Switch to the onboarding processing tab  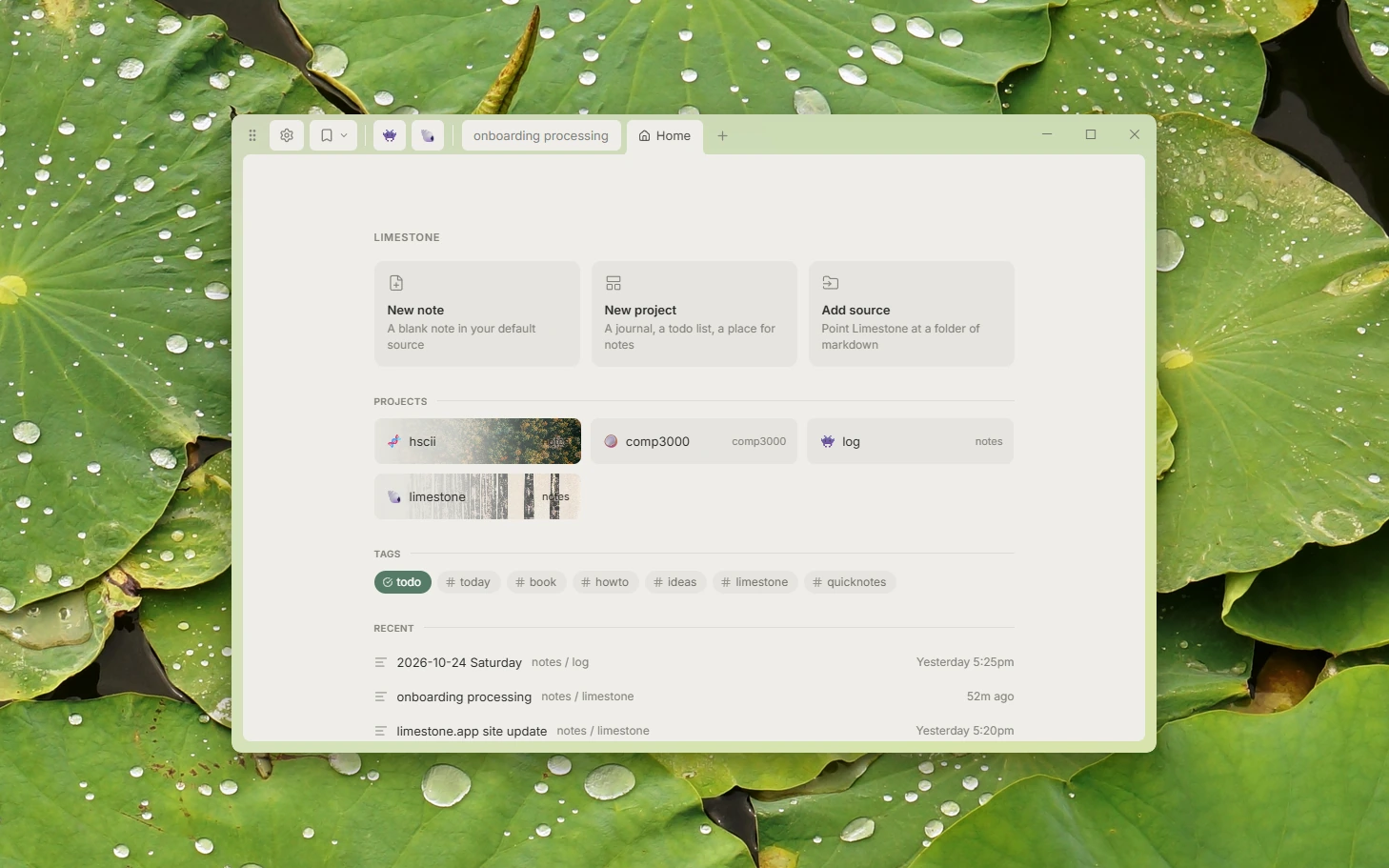(541, 135)
